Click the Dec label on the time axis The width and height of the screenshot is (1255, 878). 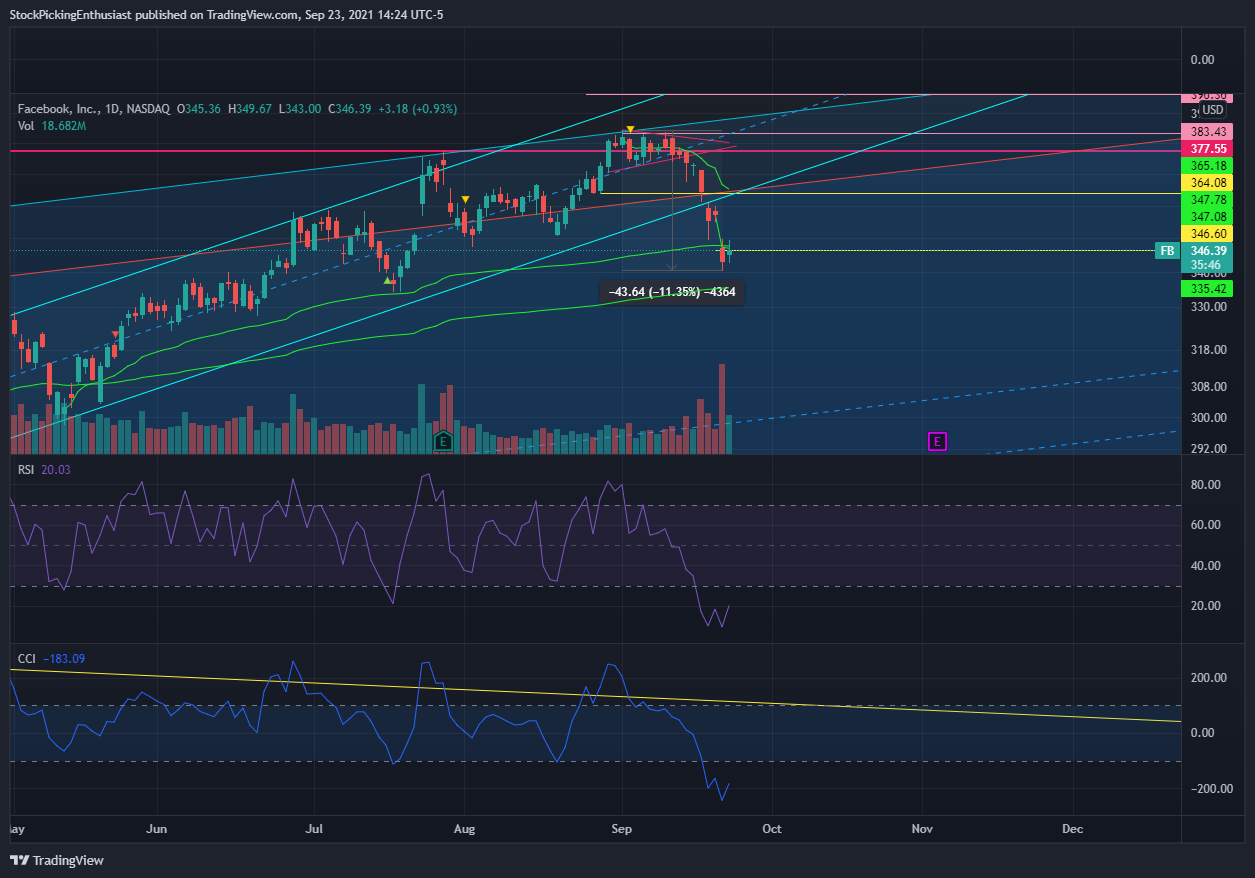point(1073,829)
